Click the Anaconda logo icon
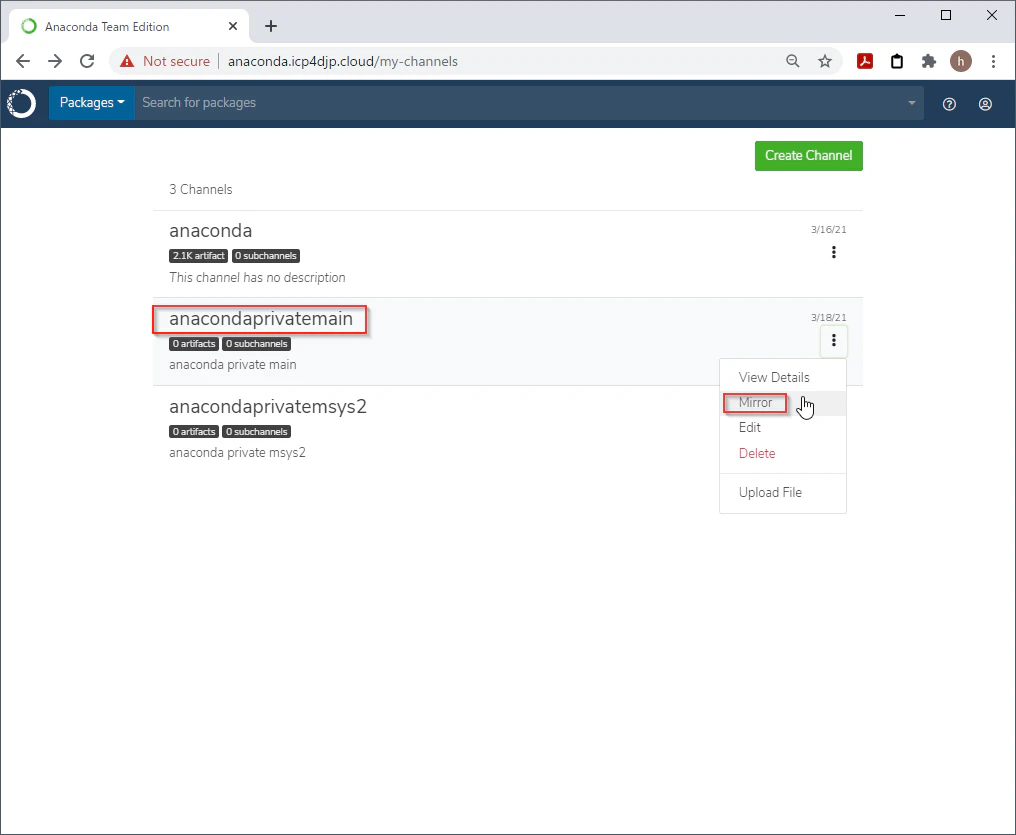Screen dimensions: 1016x835 [x=21, y=104]
